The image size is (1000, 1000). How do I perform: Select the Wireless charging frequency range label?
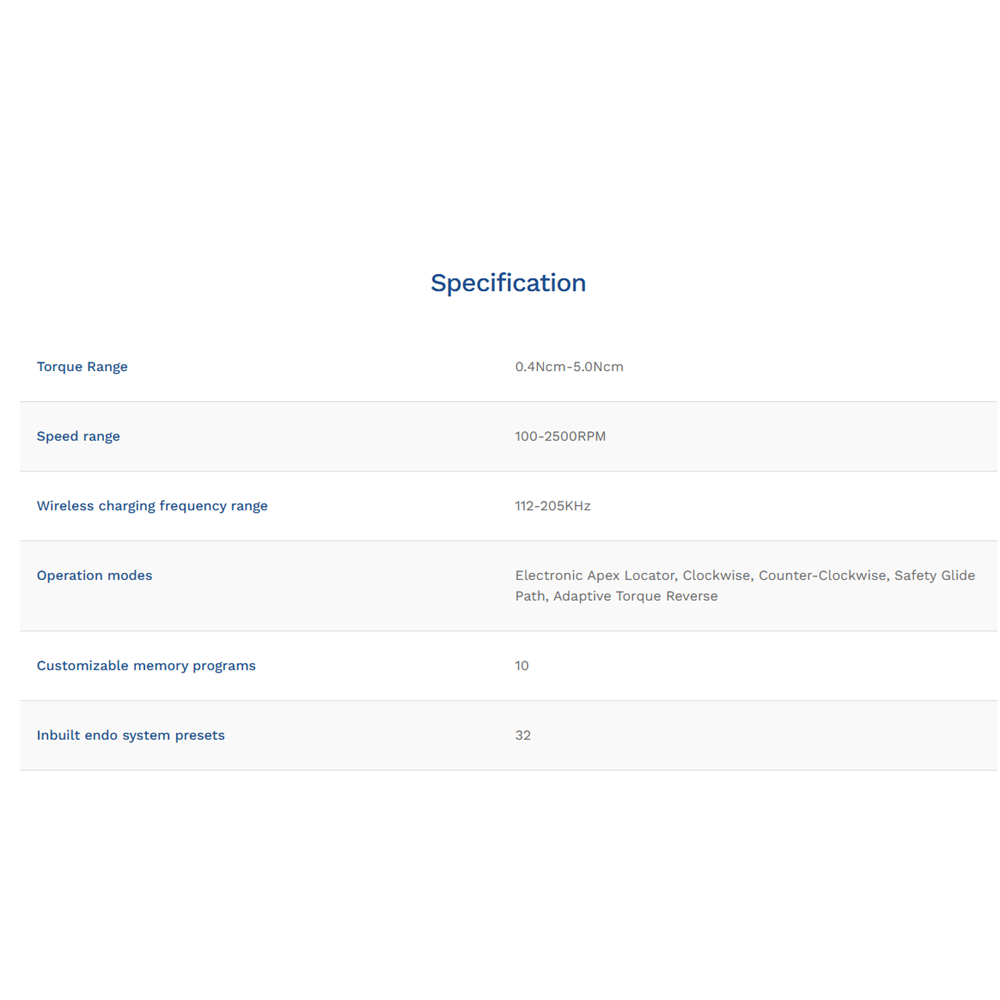pyautogui.click(x=152, y=506)
